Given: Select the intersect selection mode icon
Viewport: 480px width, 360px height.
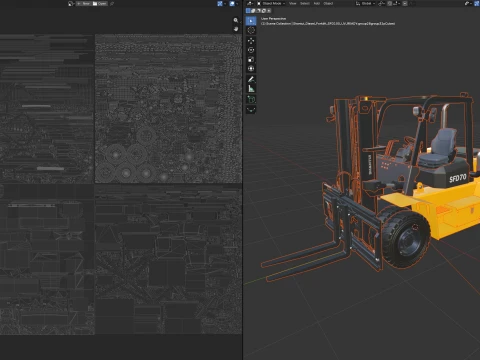Looking at the screenshot, I should pyautogui.click(x=269, y=11).
